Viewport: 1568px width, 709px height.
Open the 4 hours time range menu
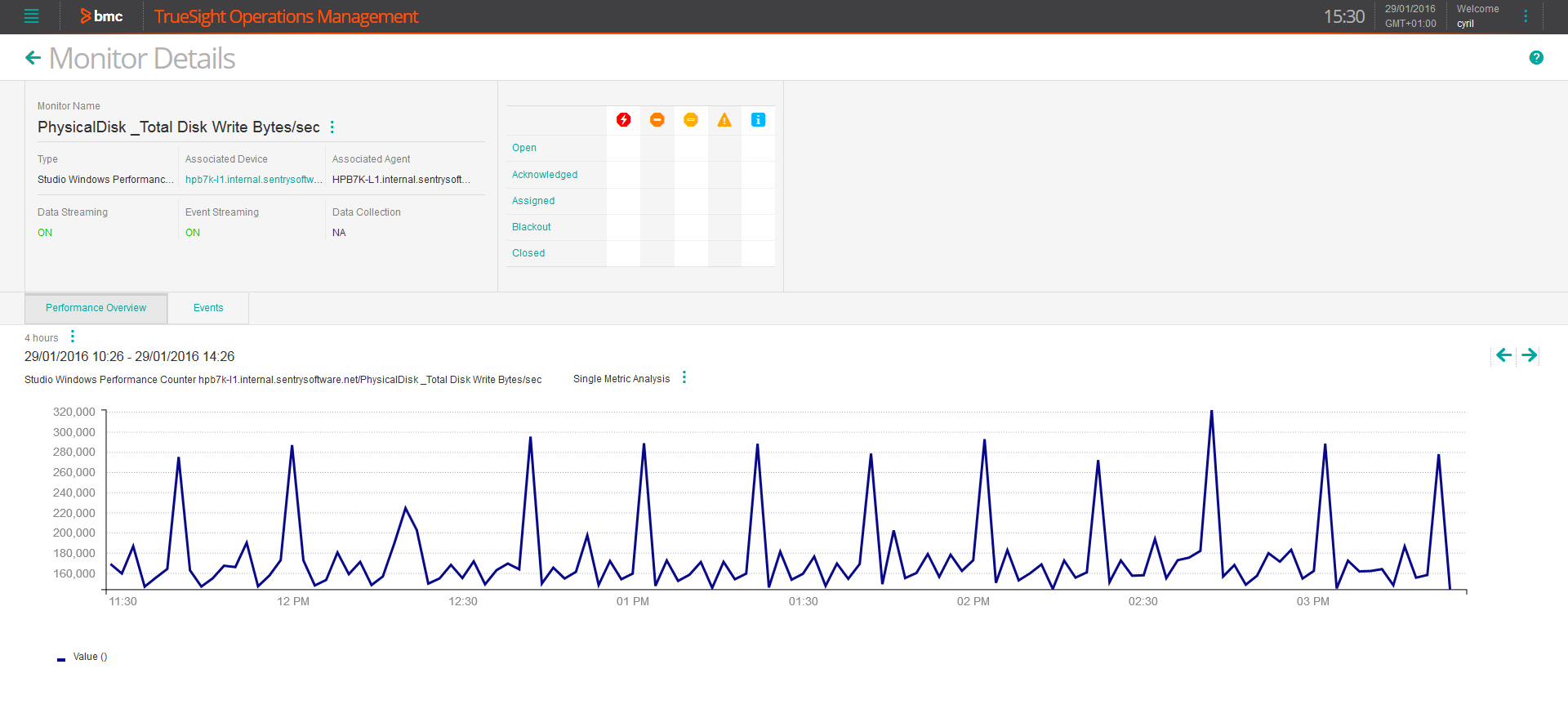pos(73,337)
